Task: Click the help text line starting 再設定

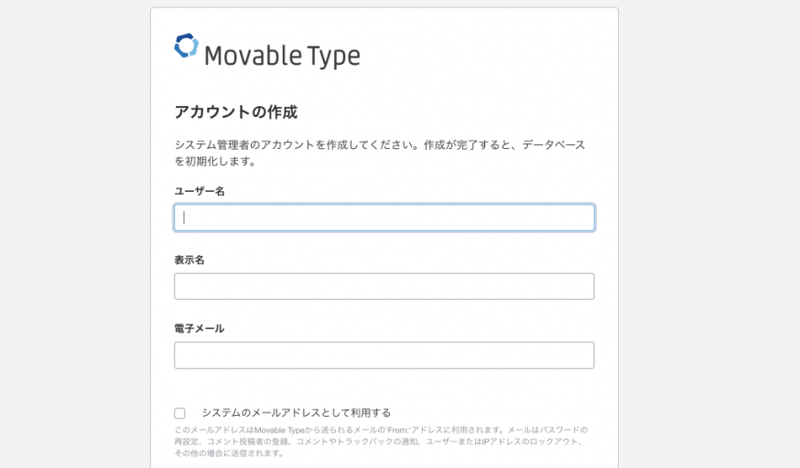Action: (x=380, y=441)
